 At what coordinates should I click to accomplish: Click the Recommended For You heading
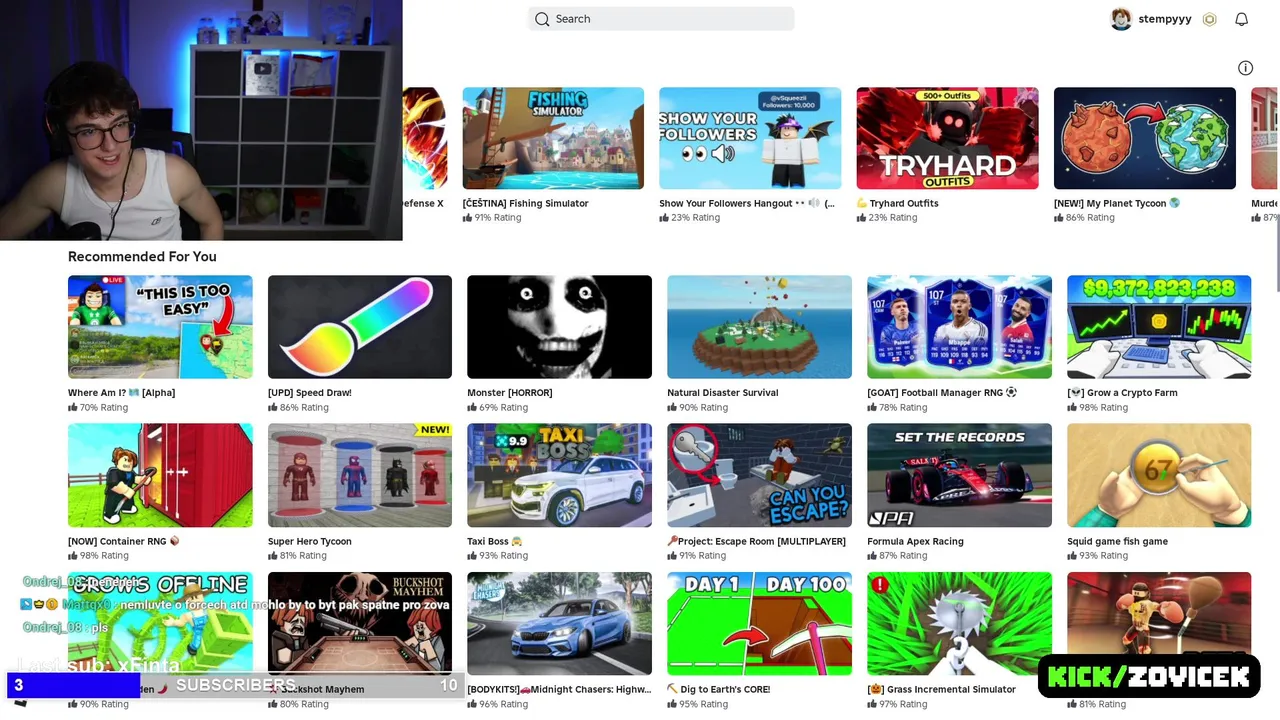pyautogui.click(x=142, y=257)
